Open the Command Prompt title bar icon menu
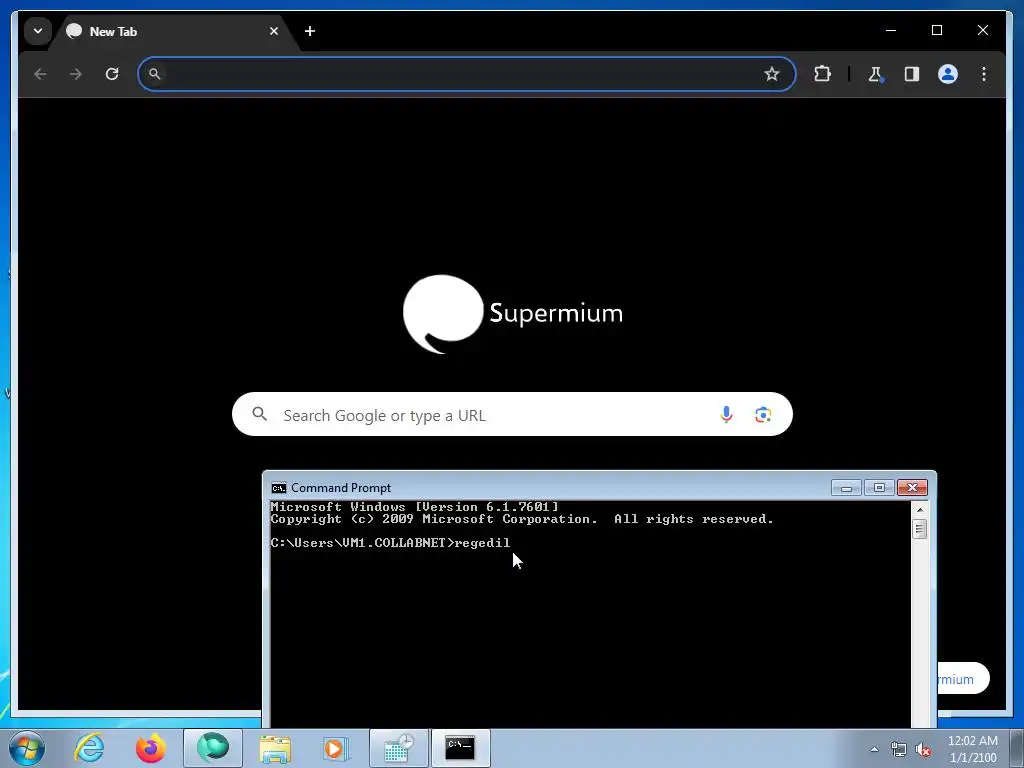Screen dimensions: 1024x768 279,488
